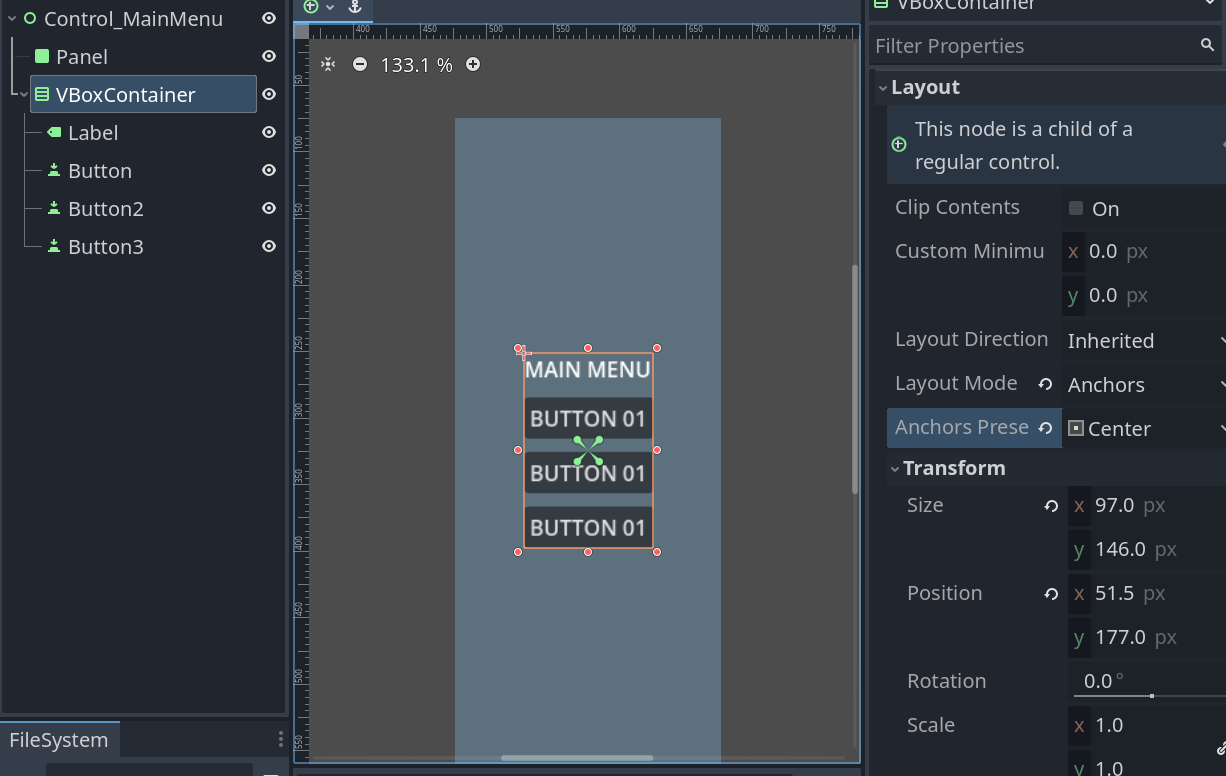Reset zoom via the 133.1 % label
This screenshot has width=1226, height=776.
point(416,65)
